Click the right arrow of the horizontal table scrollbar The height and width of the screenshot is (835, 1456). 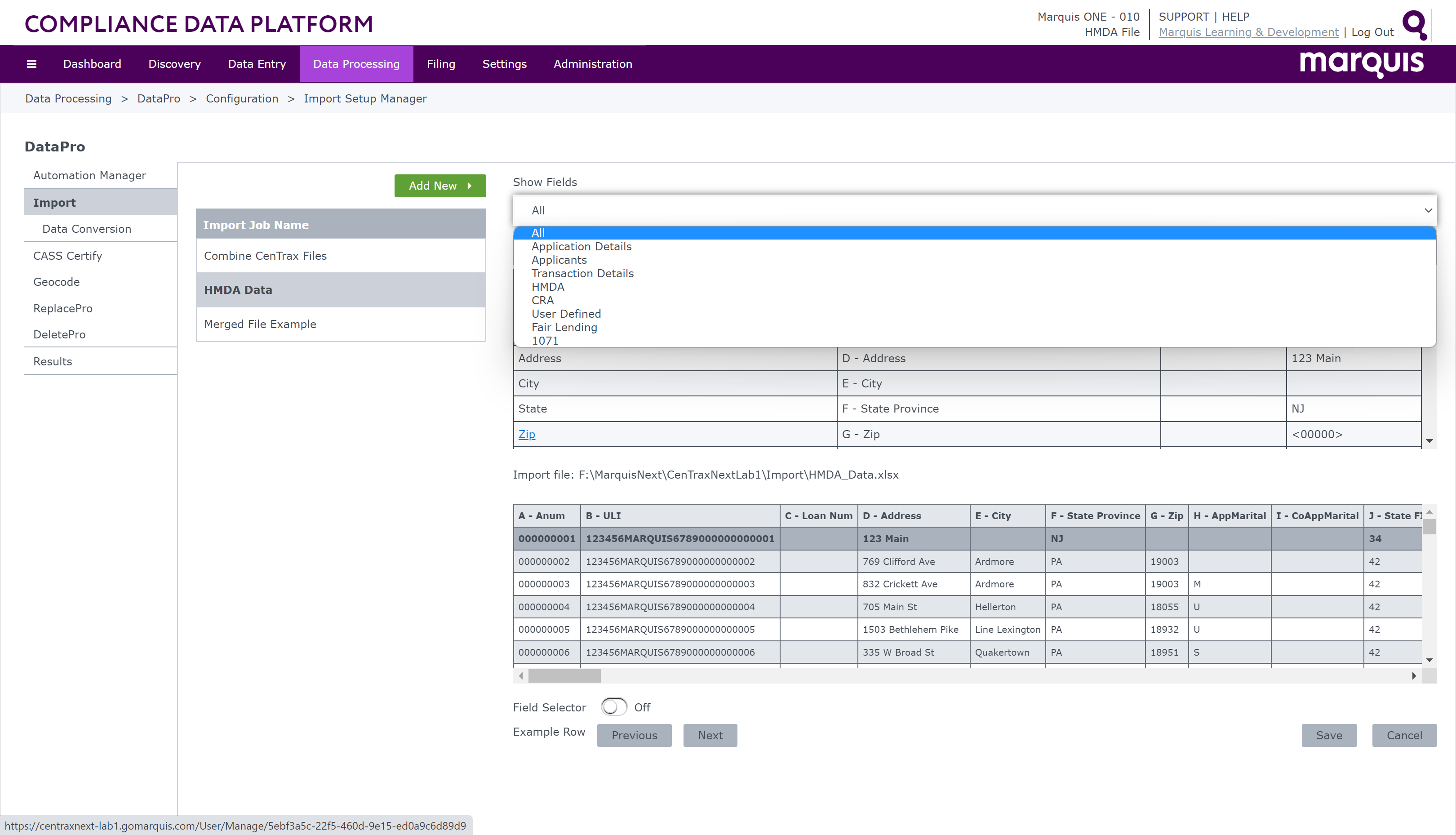1414,675
